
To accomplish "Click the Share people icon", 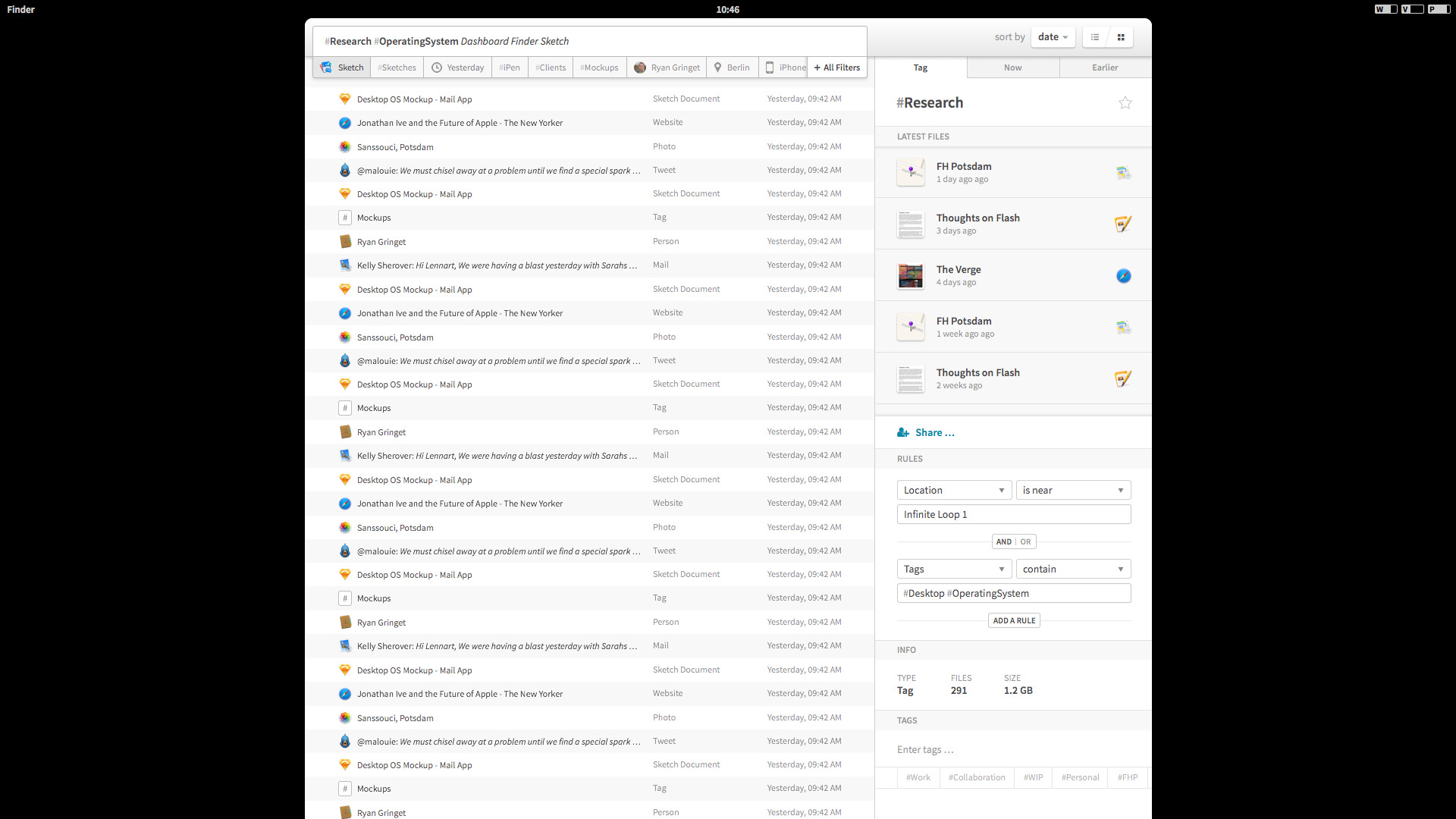I will [902, 432].
